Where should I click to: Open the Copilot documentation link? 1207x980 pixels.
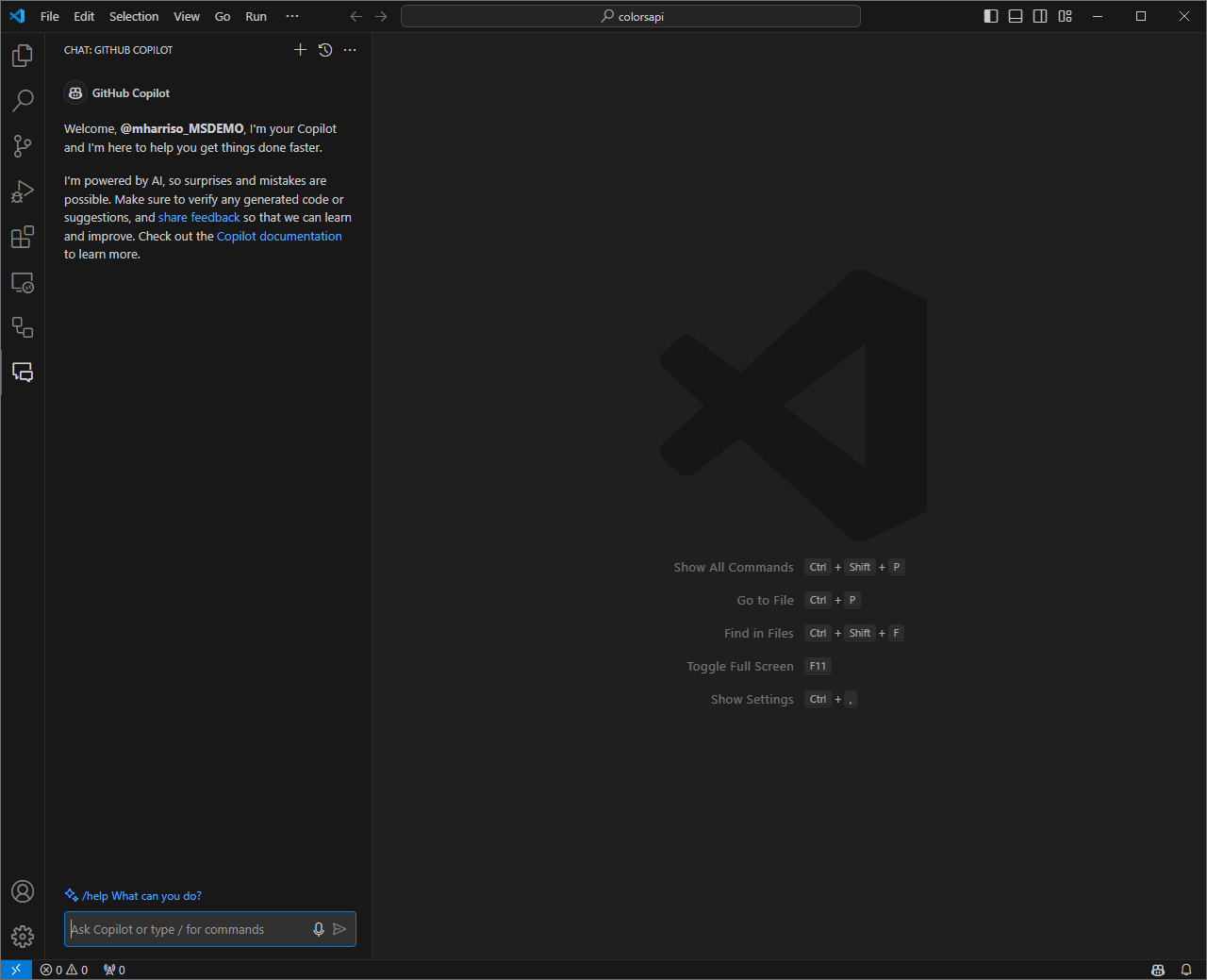(x=279, y=236)
